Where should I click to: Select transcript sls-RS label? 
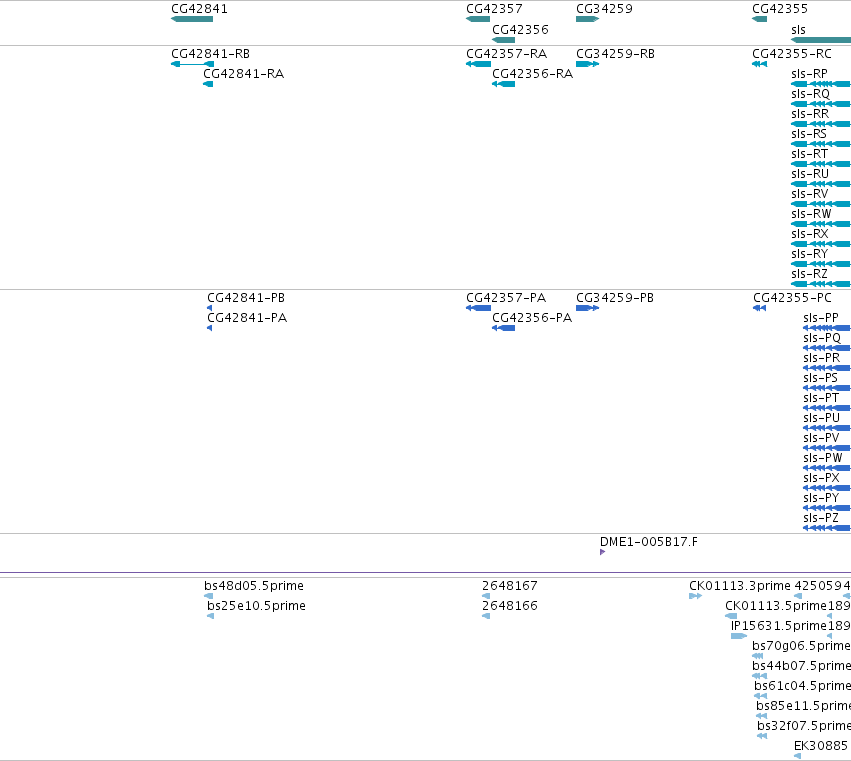(809, 134)
